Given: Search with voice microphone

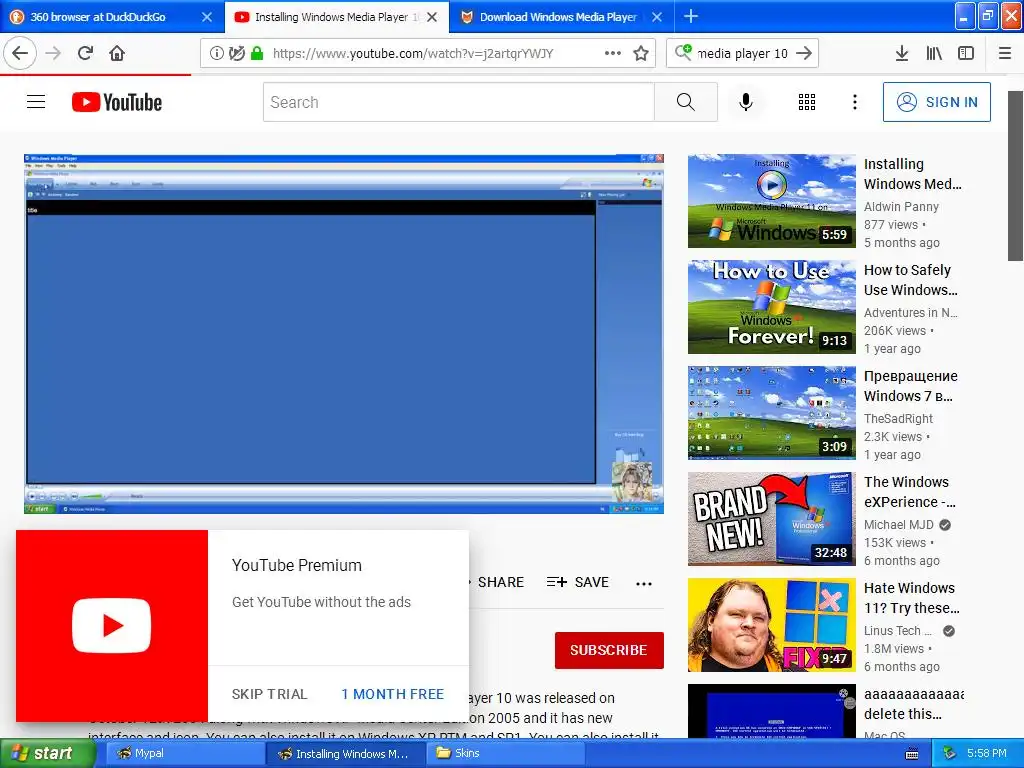Looking at the screenshot, I should click(746, 102).
